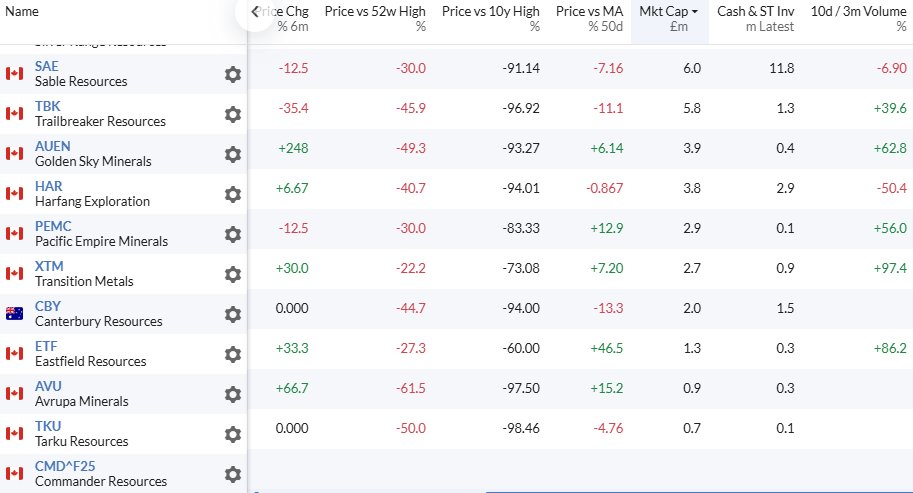Viewport: 913px width, 493px height.
Task: Select the -50.4 volume value for HAR
Action: point(892,189)
